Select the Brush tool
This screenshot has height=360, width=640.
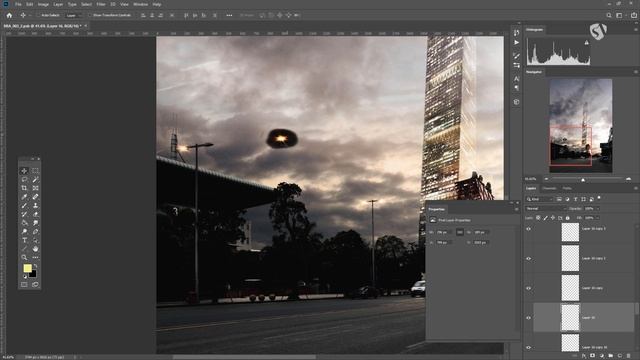click(x=24, y=206)
